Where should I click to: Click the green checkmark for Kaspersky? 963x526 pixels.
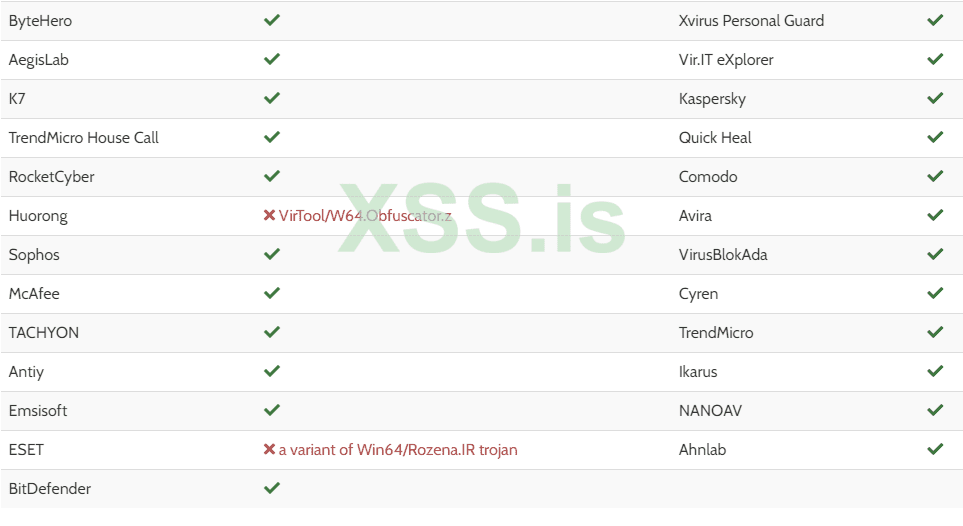tap(935, 98)
